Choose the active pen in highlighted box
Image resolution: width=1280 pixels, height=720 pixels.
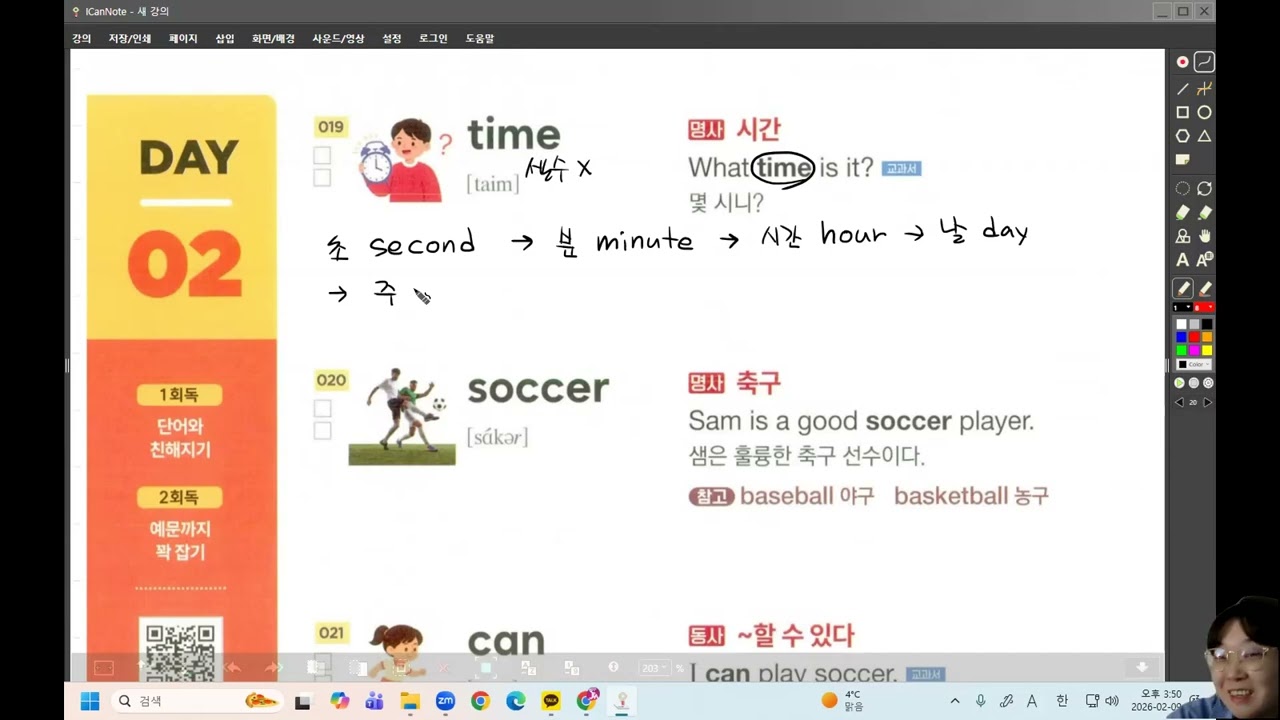click(1182, 288)
